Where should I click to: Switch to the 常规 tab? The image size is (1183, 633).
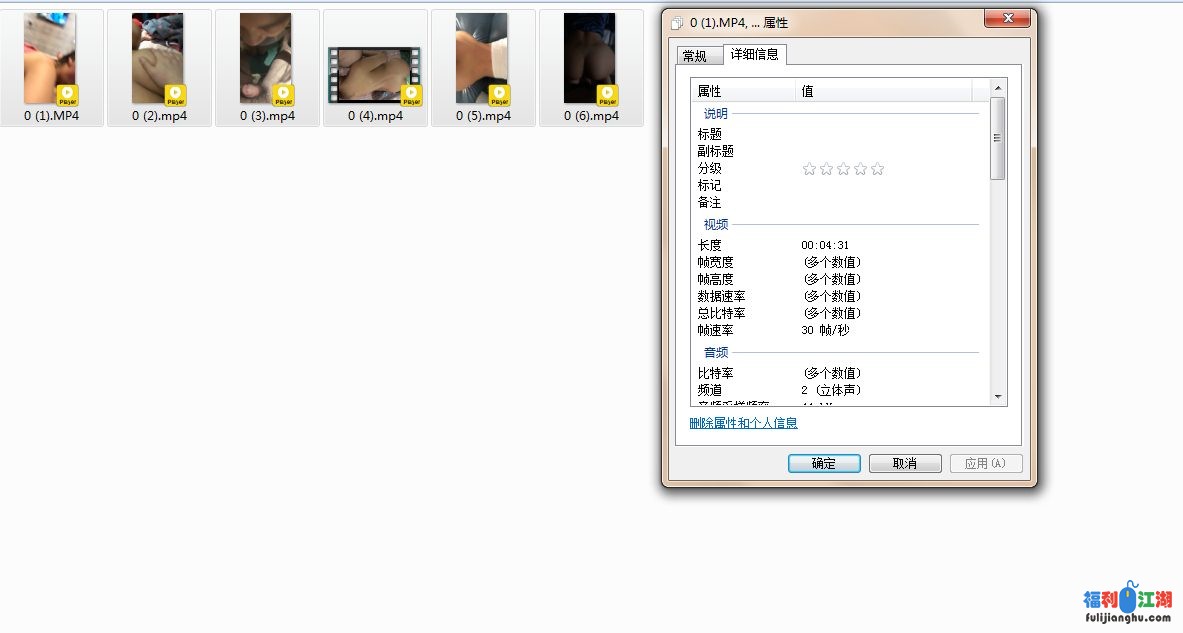click(x=695, y=56)
